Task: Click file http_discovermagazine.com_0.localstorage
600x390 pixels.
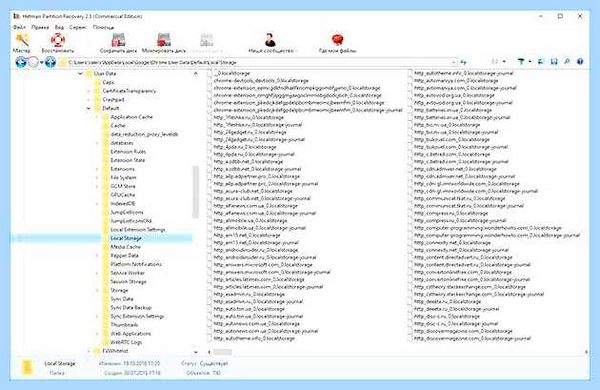Action: pos(463,331)
